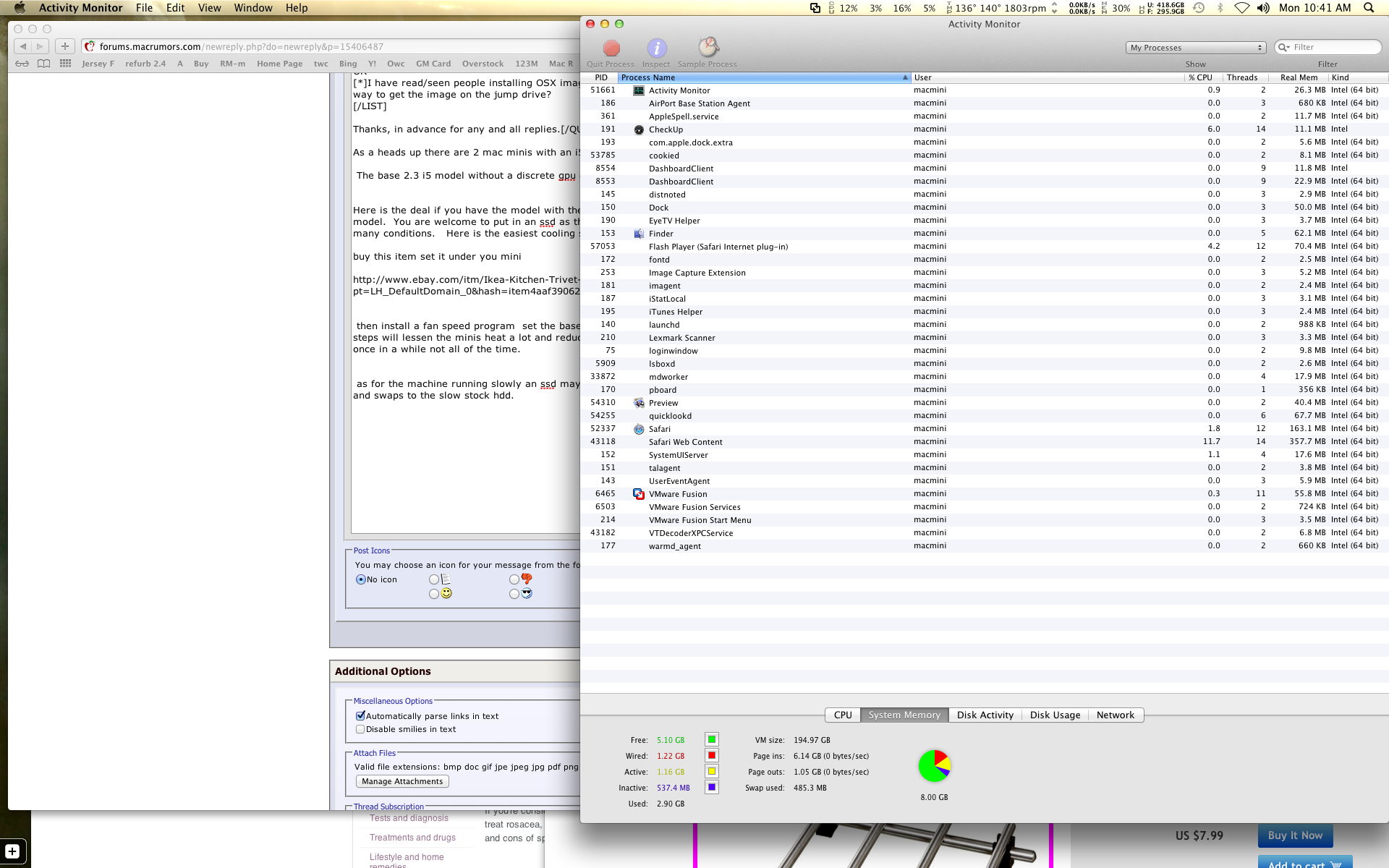
Task: Click the blue Inactive memory color swatch
Action: (x=712, y=787)
